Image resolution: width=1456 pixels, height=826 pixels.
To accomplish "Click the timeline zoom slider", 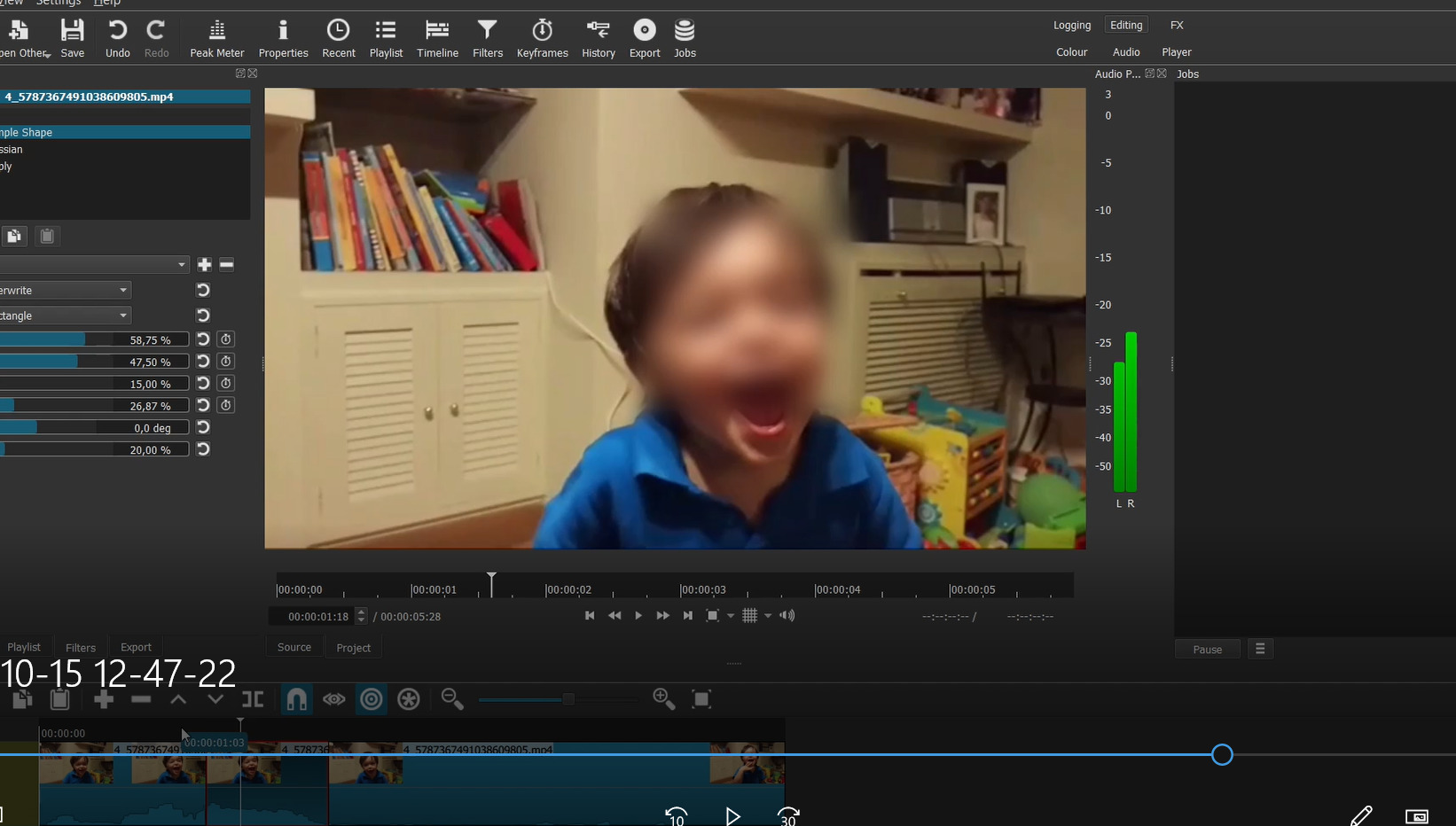I will pos(568,699).
